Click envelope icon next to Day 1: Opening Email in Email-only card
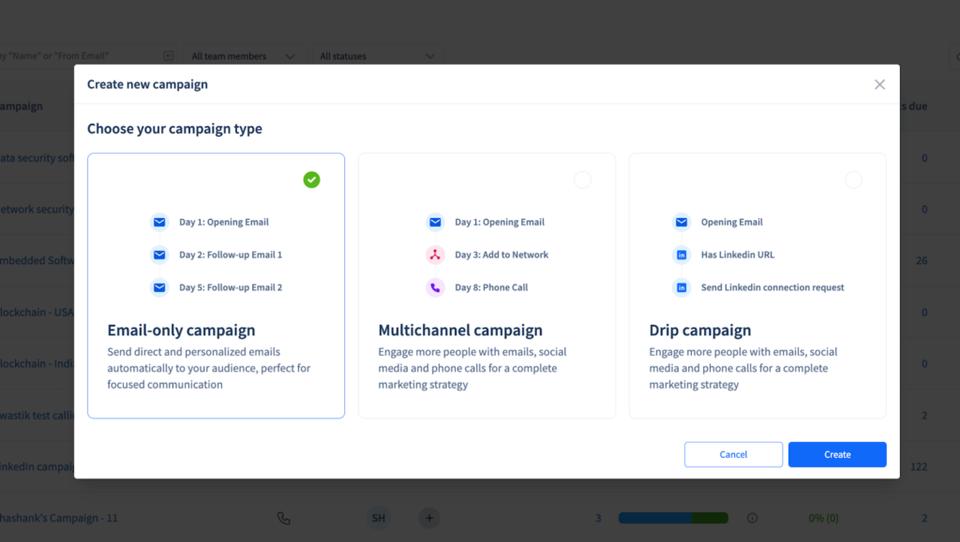The height and width of the screenshot is (542, 960). coord(159,222)
